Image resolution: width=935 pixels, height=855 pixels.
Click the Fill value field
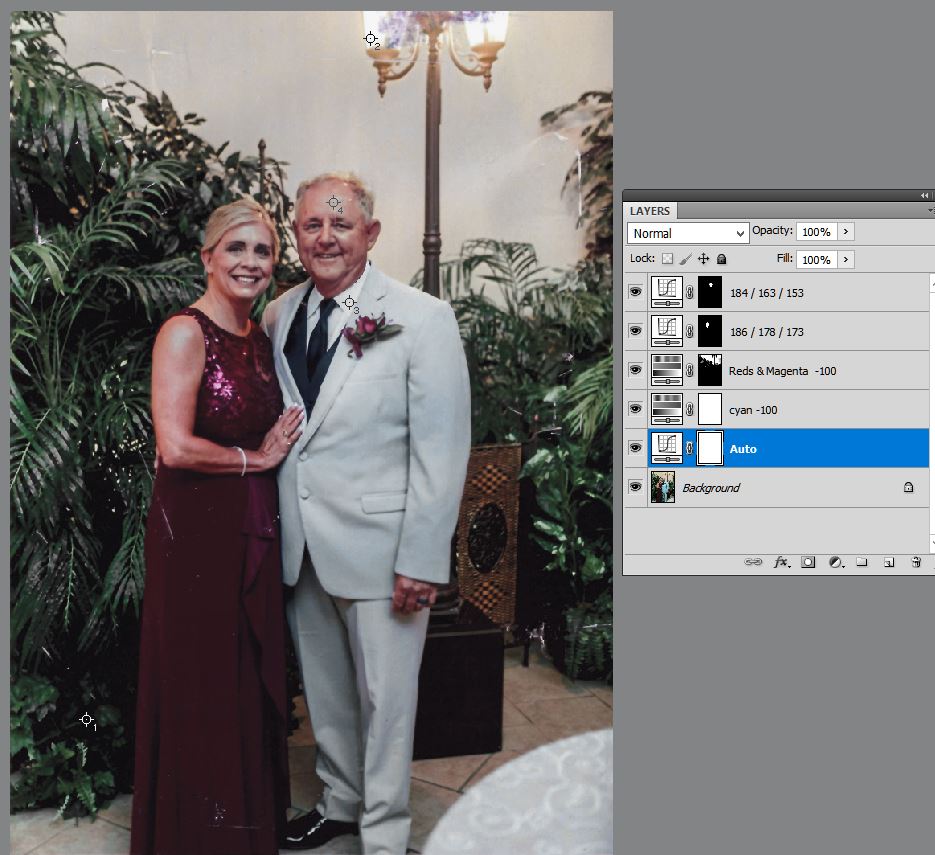816,259
